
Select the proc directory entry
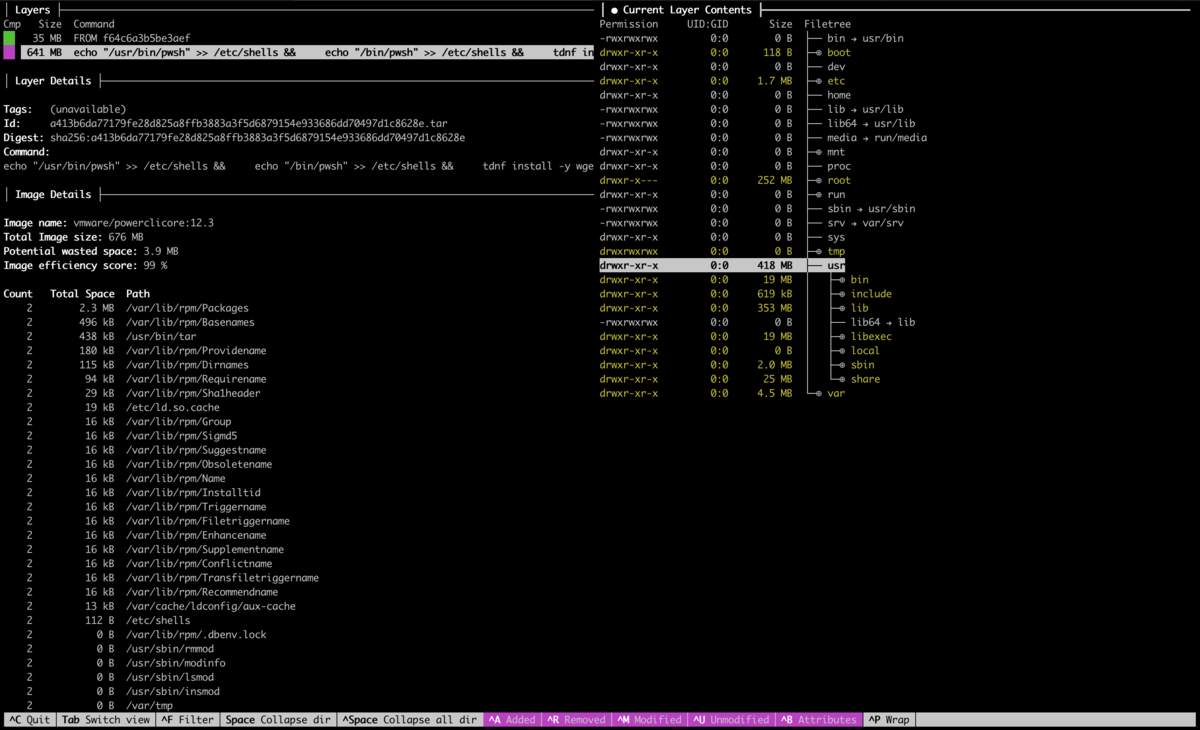(x=839, y=167)
